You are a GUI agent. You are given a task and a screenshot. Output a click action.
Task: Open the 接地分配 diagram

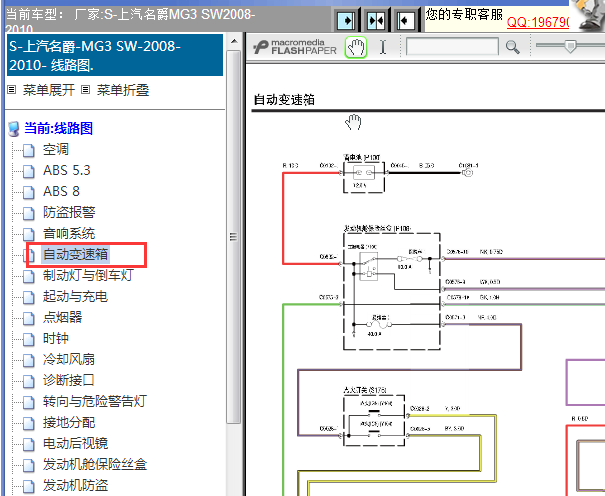pos(69,422)
